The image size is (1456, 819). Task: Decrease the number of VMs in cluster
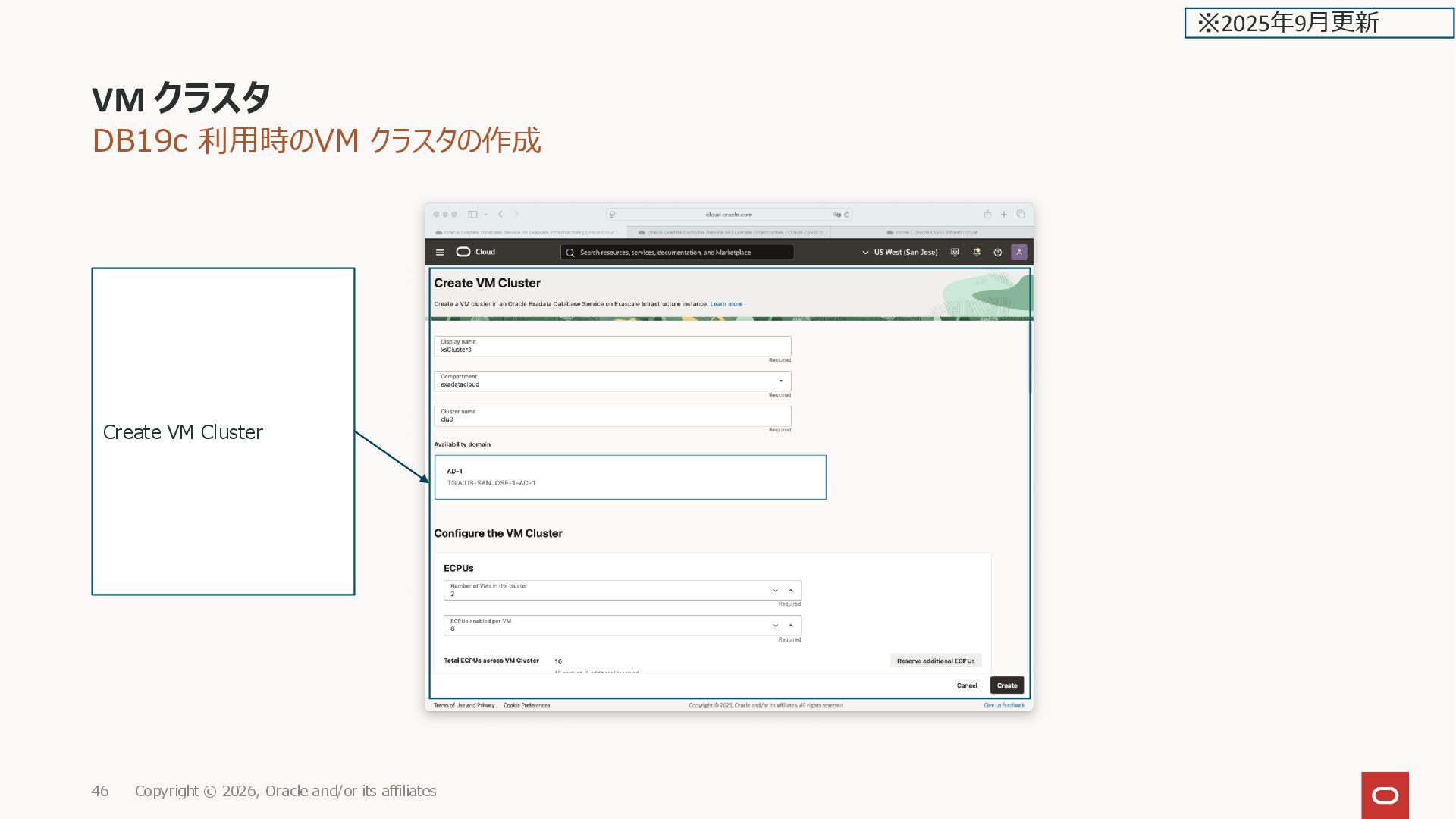(775, 591)
